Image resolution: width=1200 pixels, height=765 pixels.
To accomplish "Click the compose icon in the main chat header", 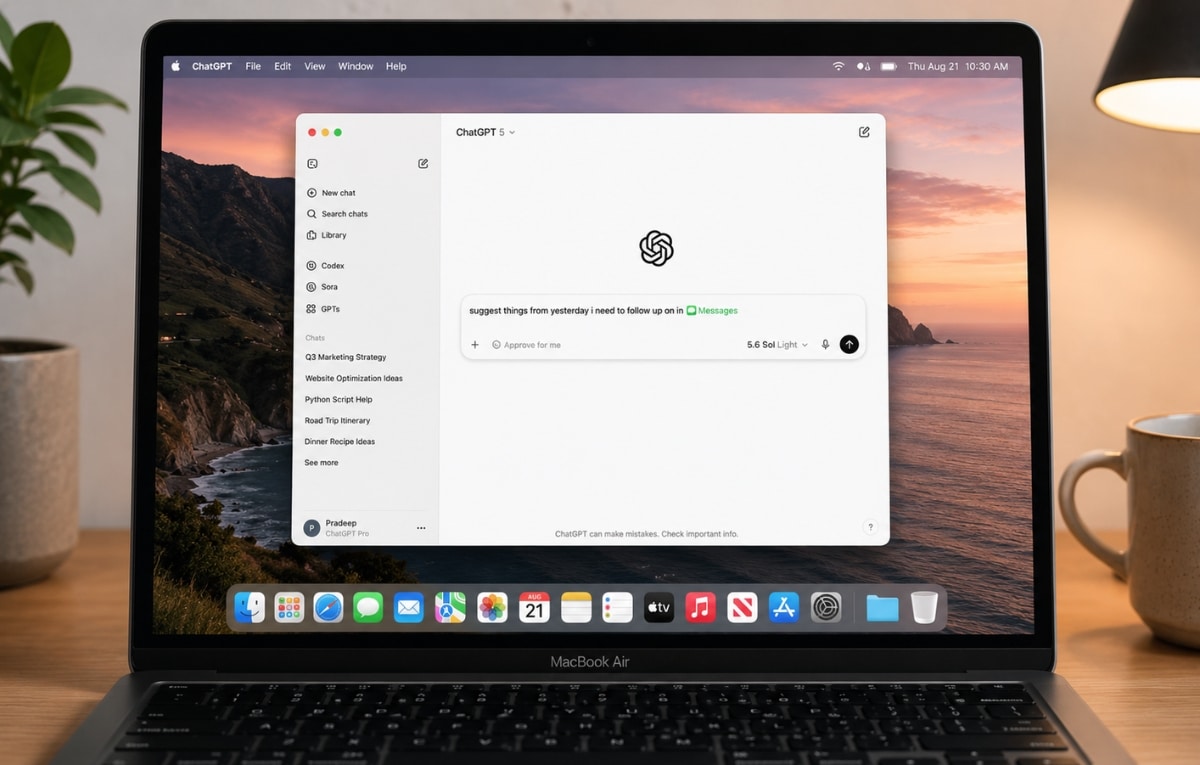I will click(864, 132).
